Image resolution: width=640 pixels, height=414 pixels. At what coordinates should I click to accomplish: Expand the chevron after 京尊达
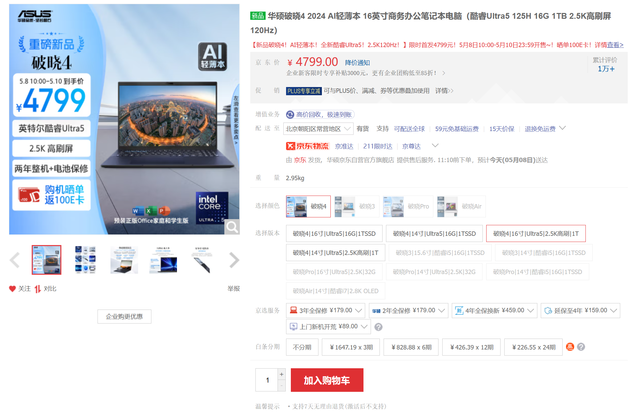[435, 145]
